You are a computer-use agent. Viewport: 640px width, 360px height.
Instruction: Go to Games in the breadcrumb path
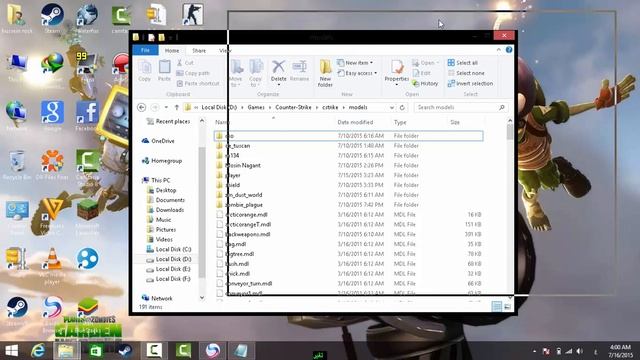coord(256,107)
